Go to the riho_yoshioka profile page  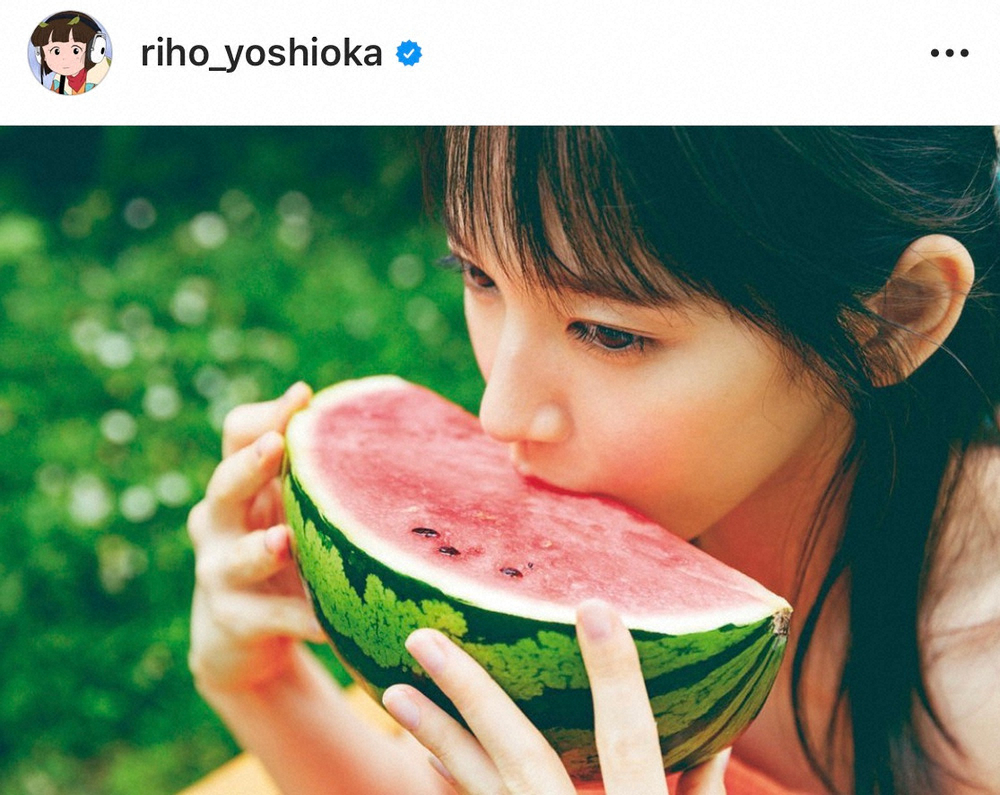[x=261, y=54]
